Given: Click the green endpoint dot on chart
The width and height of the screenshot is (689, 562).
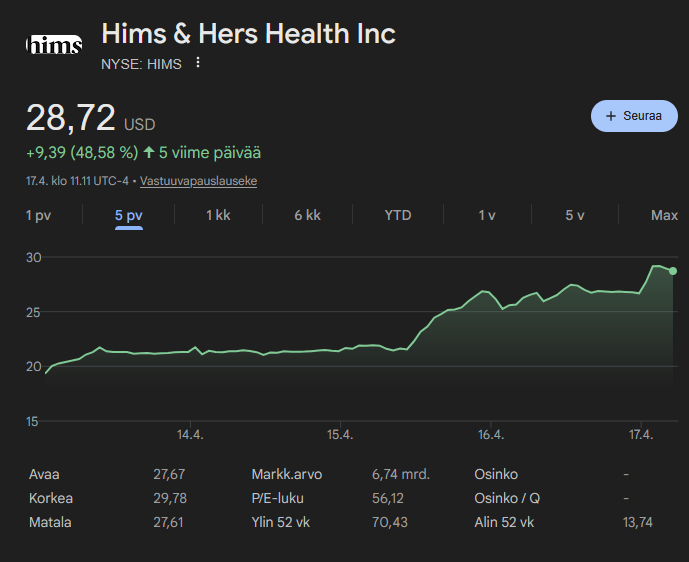Looking at the screenshot, I should click(x=673, y=271).
